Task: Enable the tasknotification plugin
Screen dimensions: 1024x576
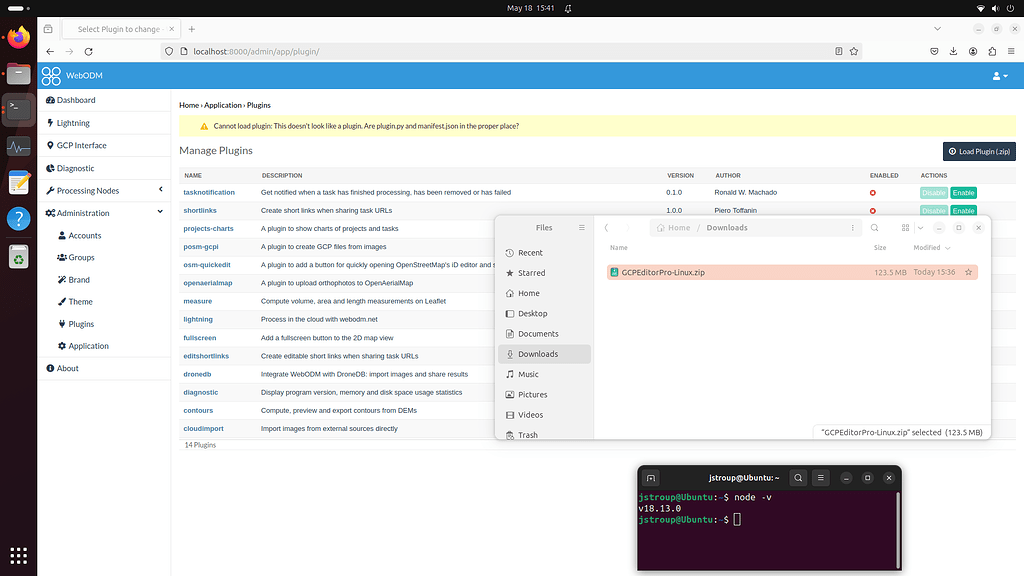Action: pos(963,193)
